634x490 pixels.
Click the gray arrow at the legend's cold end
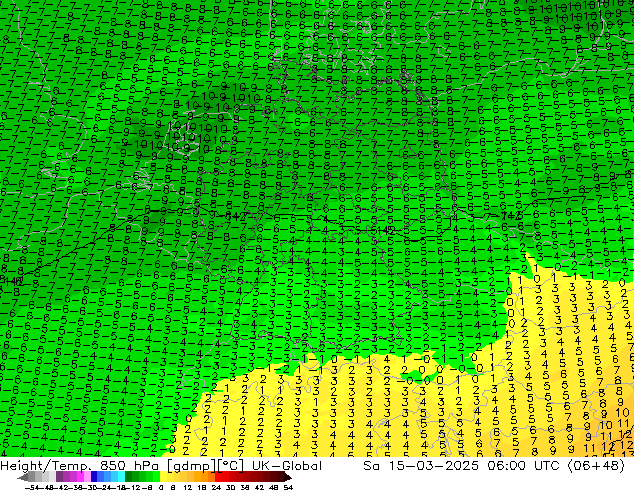click(23, 477)
